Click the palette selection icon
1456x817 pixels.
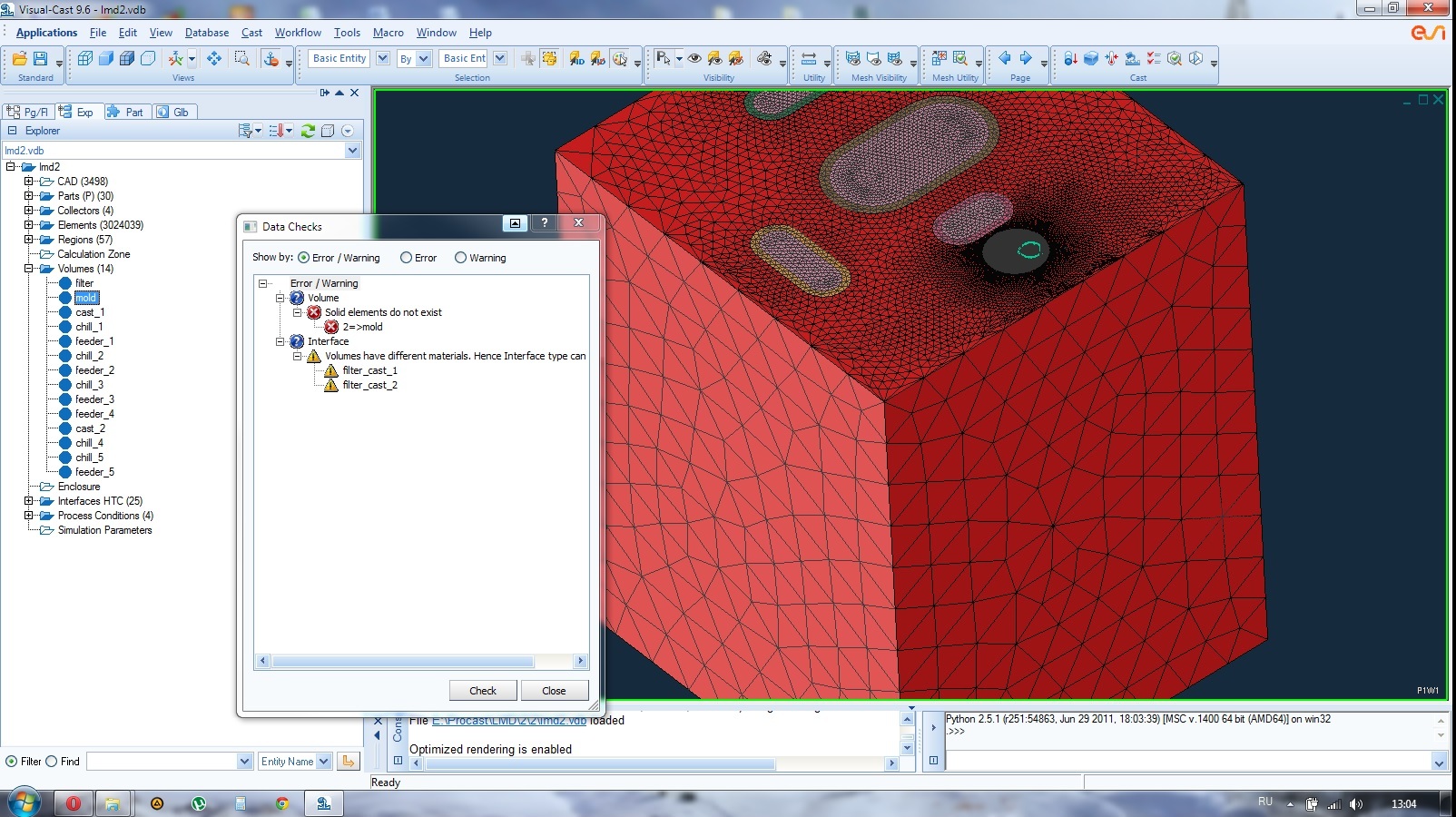point(619,58)
